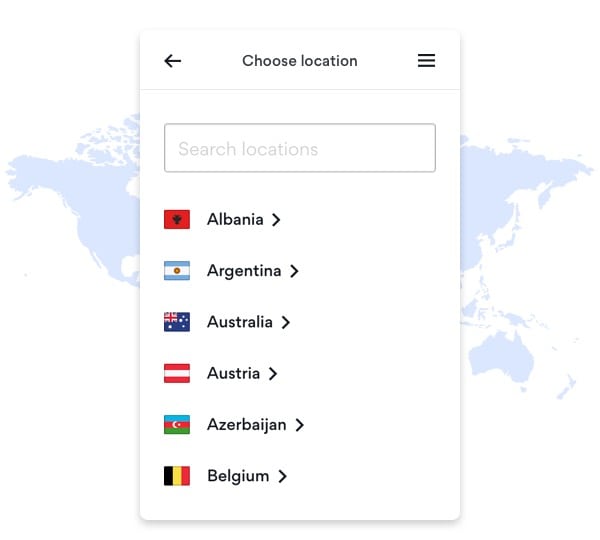Open the hamburger menu icon

(426, 61)
